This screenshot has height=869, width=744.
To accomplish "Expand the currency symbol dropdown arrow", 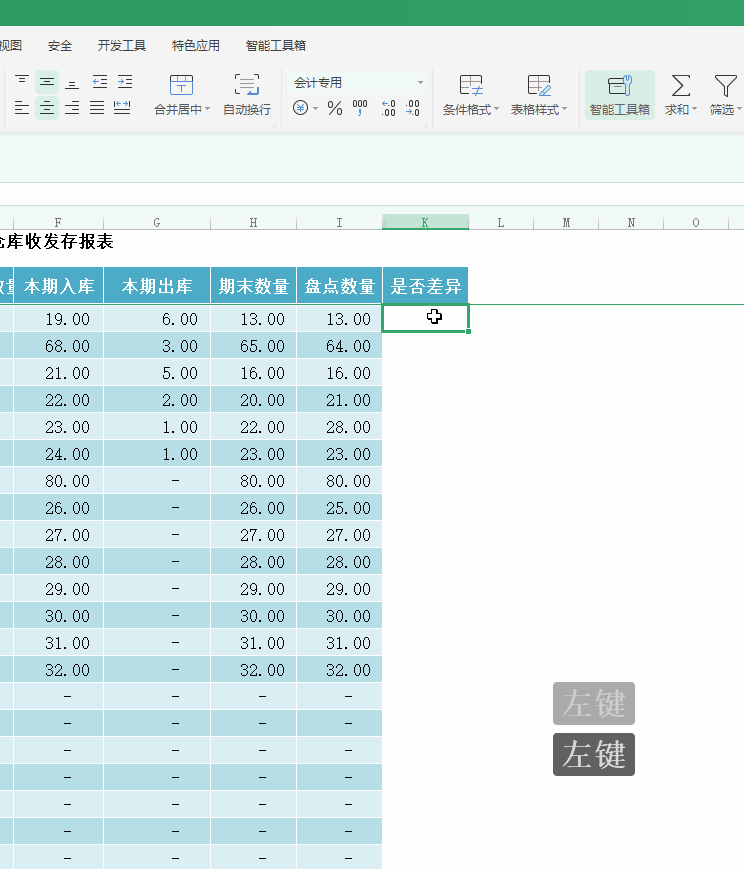I will pos(315,108).
